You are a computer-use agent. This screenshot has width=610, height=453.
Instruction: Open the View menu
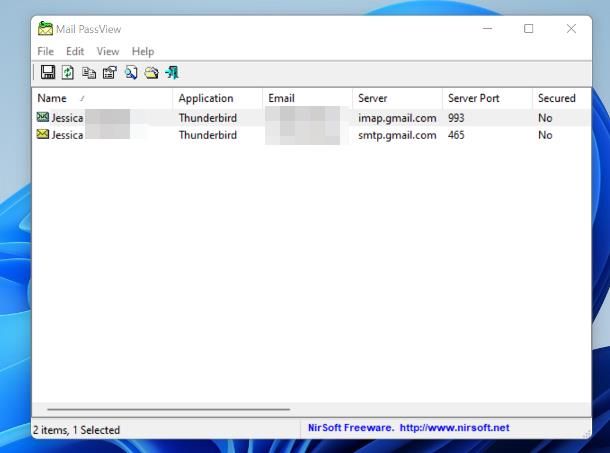[x=108, y=51]
